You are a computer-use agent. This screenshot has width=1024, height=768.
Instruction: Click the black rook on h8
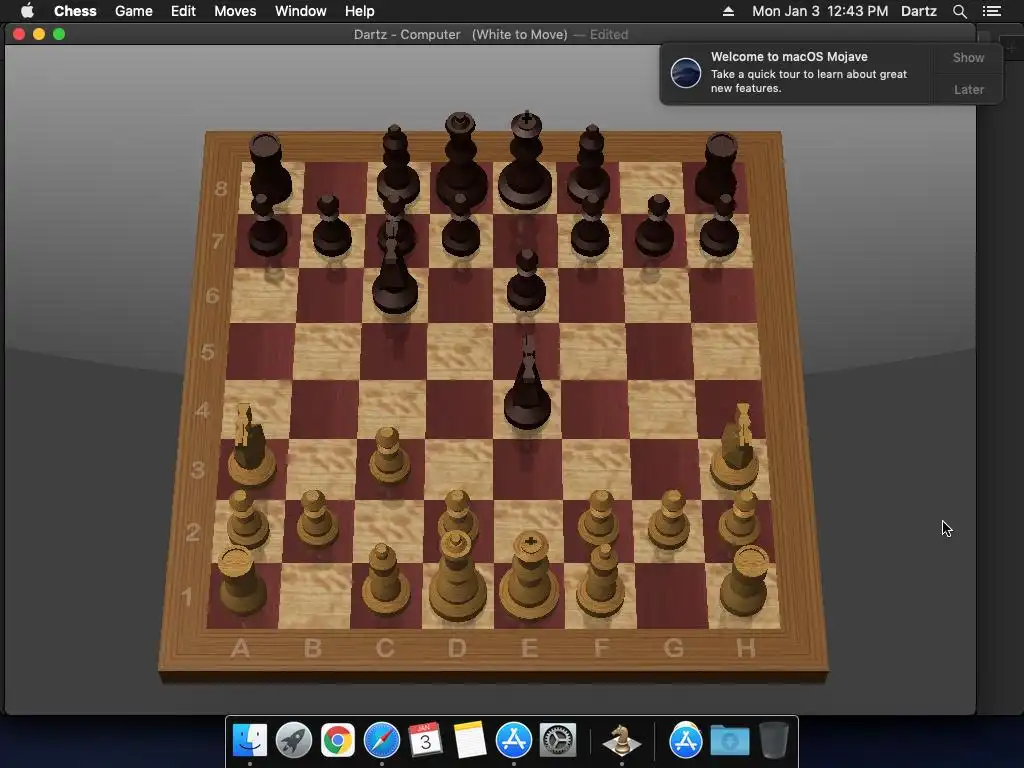tap(718, 168)
